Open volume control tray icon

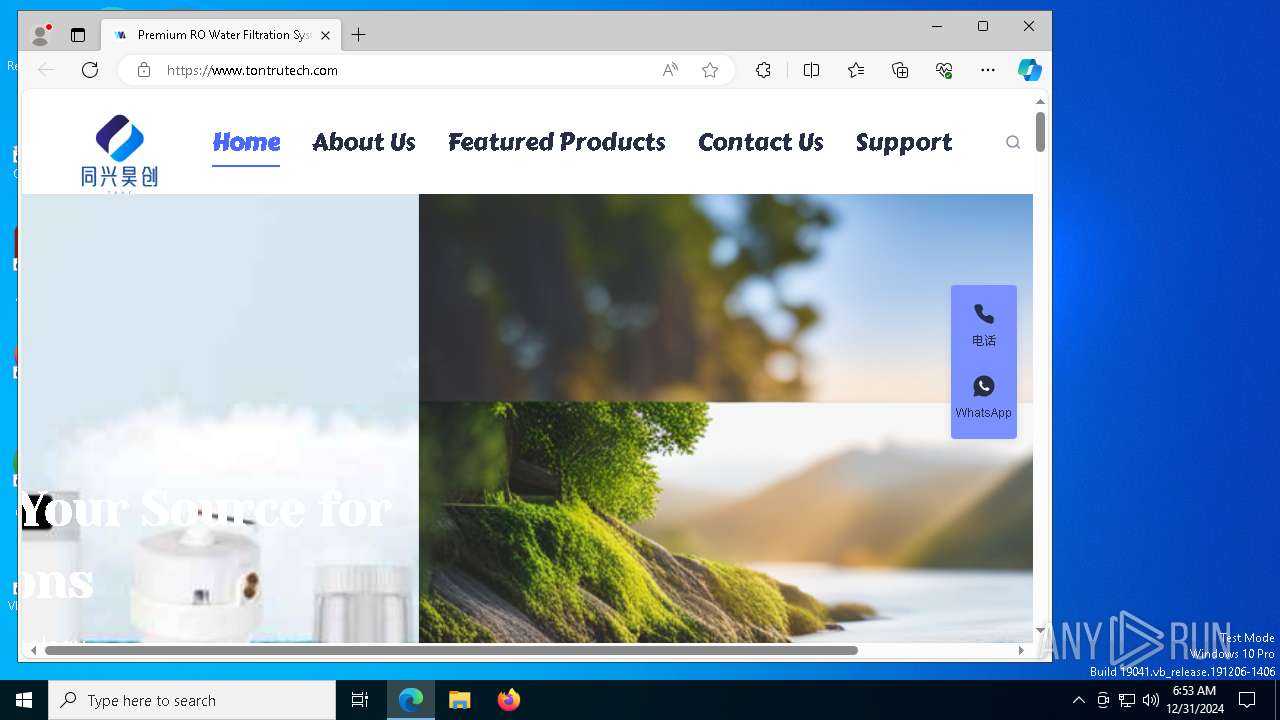click(1151, 700)
